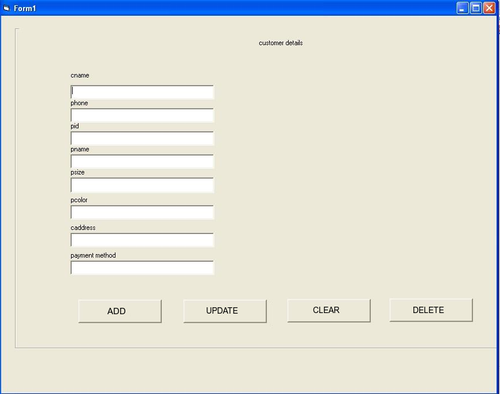Screen dimensions: 500x394
Task: Minimize the Form1 window
Action: (462, 8)
